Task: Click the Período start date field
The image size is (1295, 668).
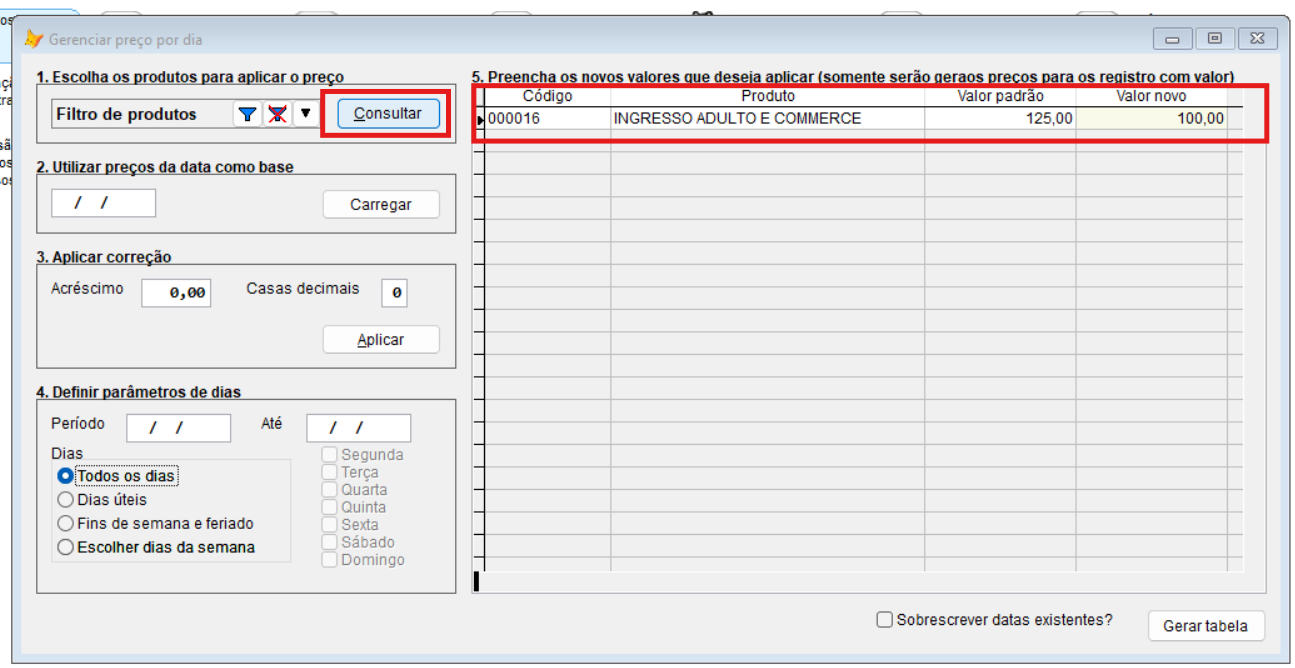Action: tap(178, 428)
